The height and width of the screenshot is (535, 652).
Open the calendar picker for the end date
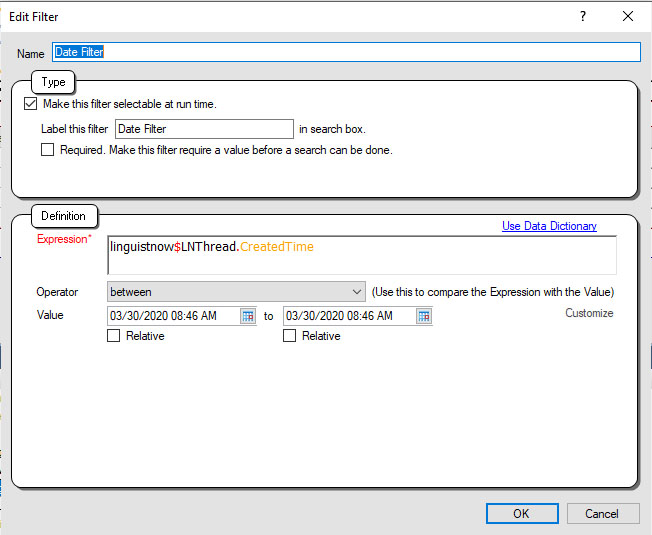click(x=423, y=316)
